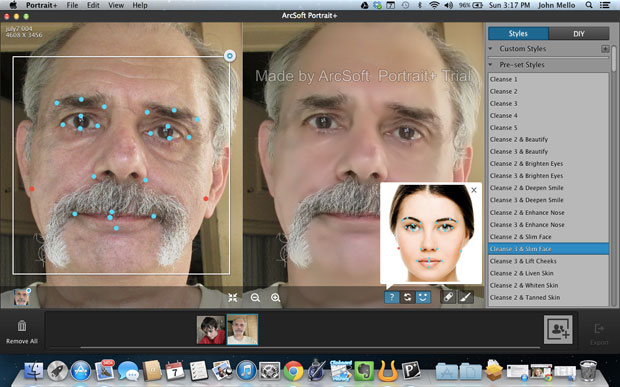The height and width of the screenshot is (387, 620).
Task: Choose Cleanse 3 & Beautify preset
Action: [x=548, y=152]
